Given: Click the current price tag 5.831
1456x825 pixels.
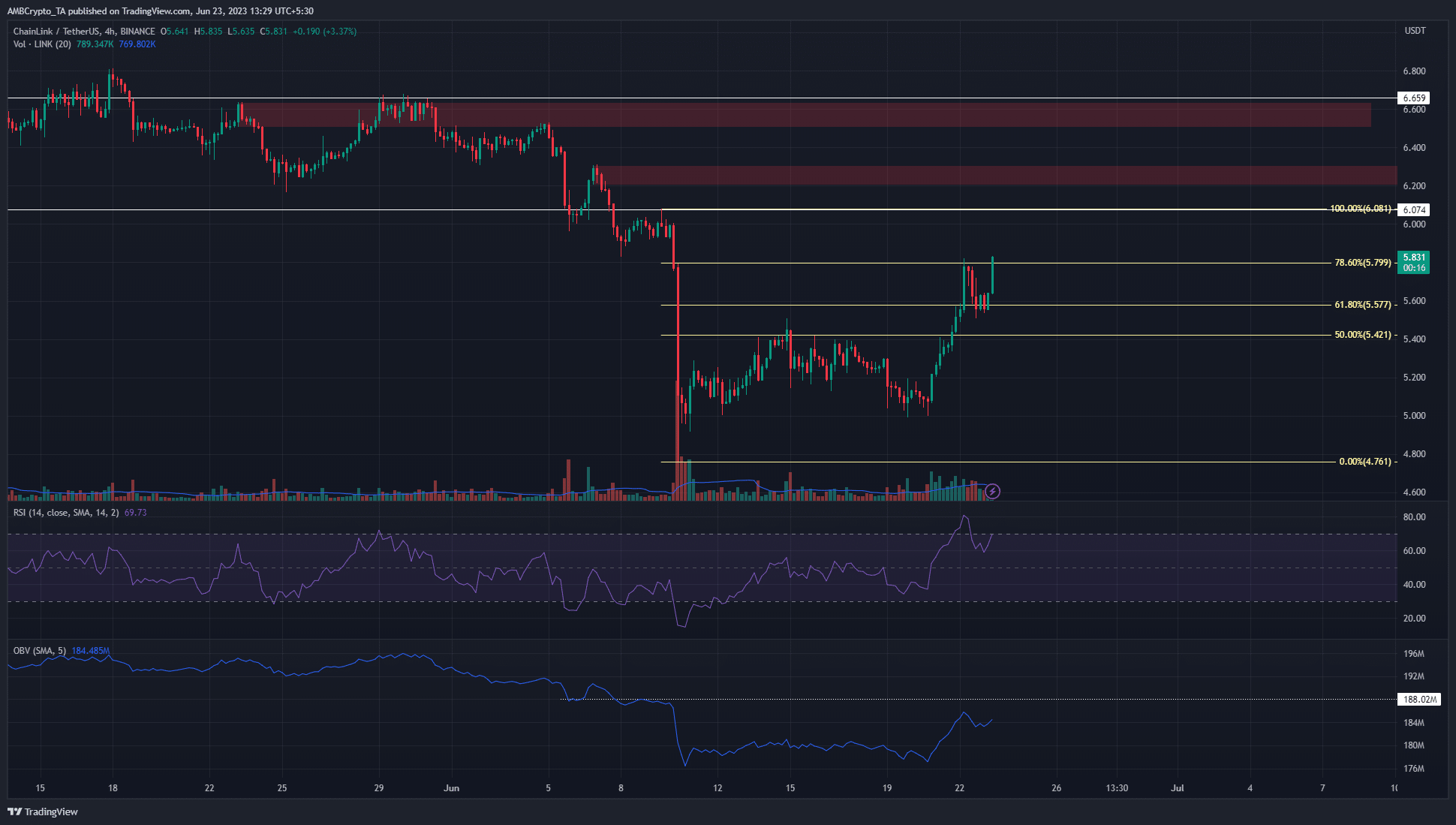Looking at the screenshot, I should (x=1413, y=262).
